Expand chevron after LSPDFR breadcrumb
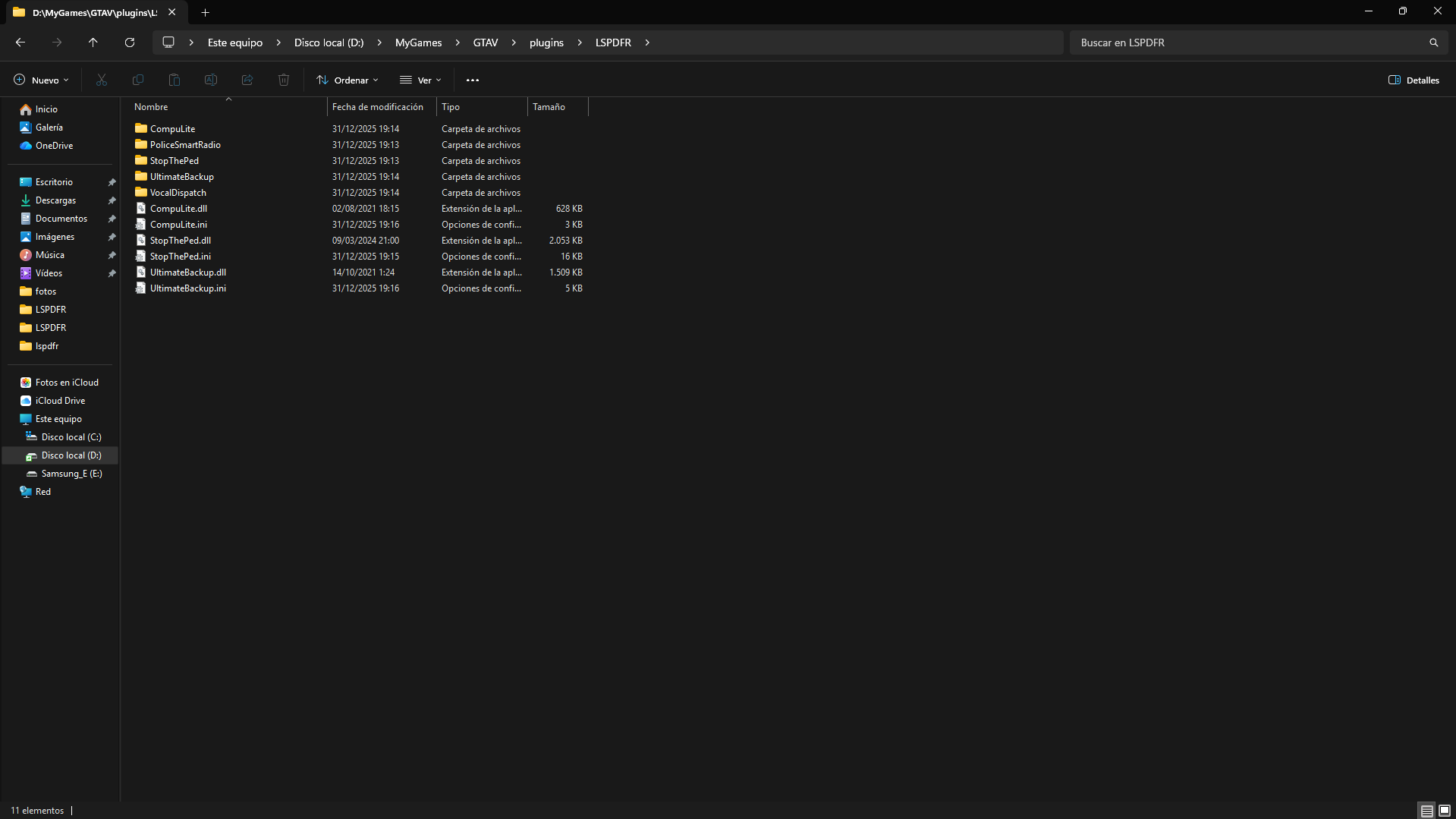This screenshot has width=1456, height=819. pyautogui.click(x=647, y=43)
